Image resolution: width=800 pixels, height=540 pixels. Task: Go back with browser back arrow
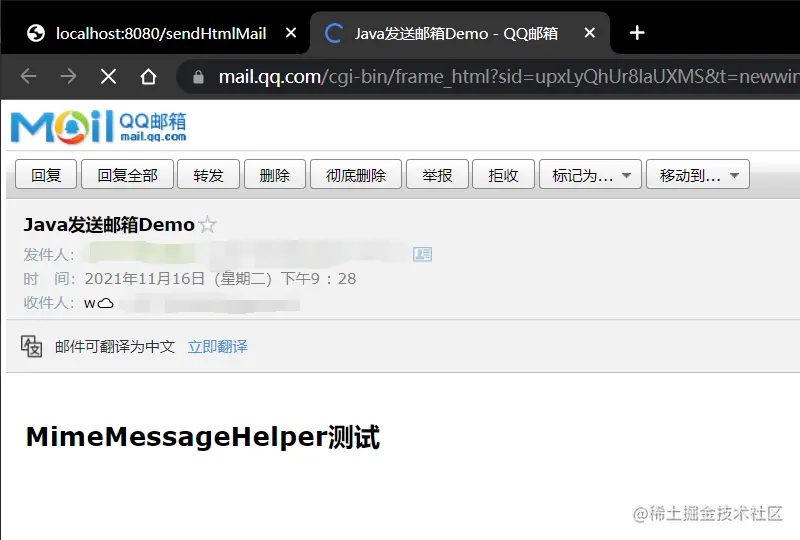pyautogui.click(x=29, y=77)
